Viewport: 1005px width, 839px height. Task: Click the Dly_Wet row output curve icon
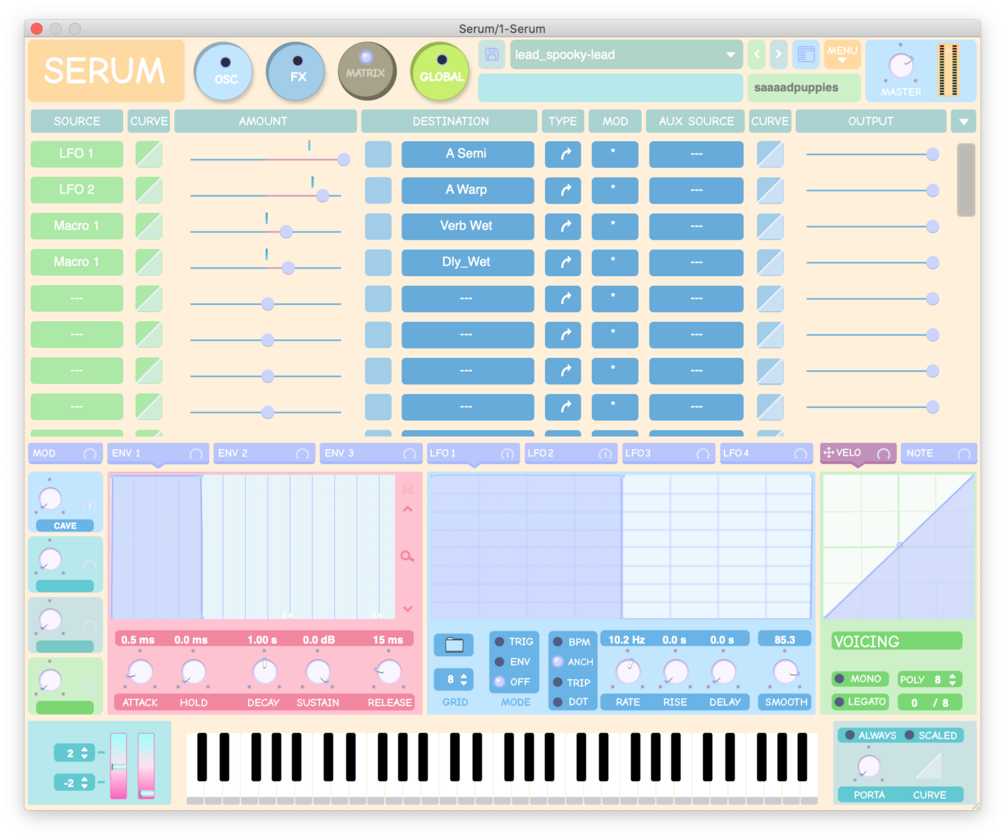pyautogui.click(x=770, y=262)
